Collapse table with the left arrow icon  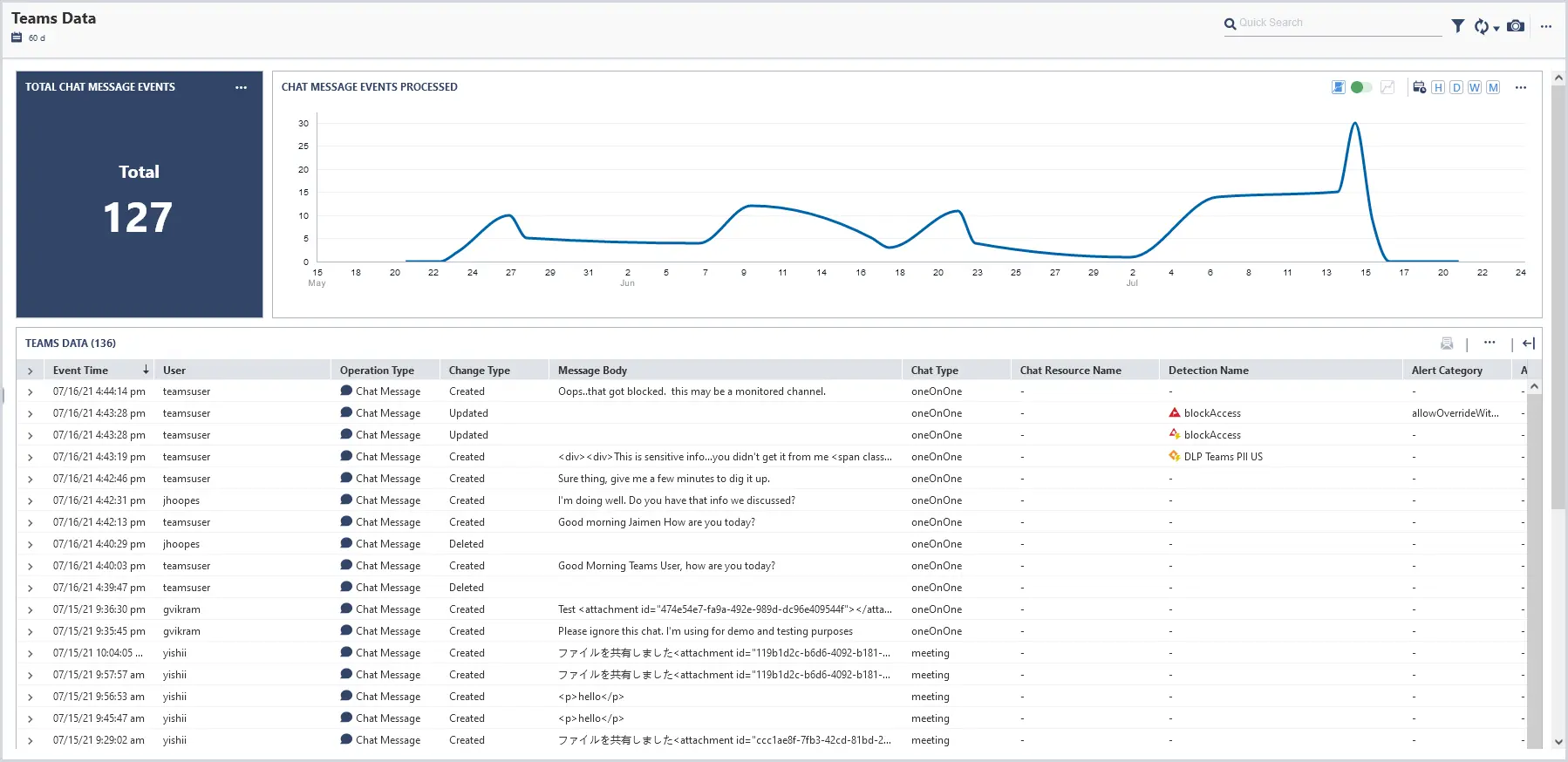1528,344
